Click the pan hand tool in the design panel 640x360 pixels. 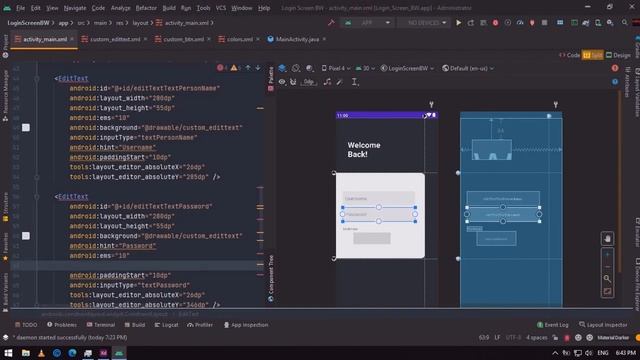point(607,239)
